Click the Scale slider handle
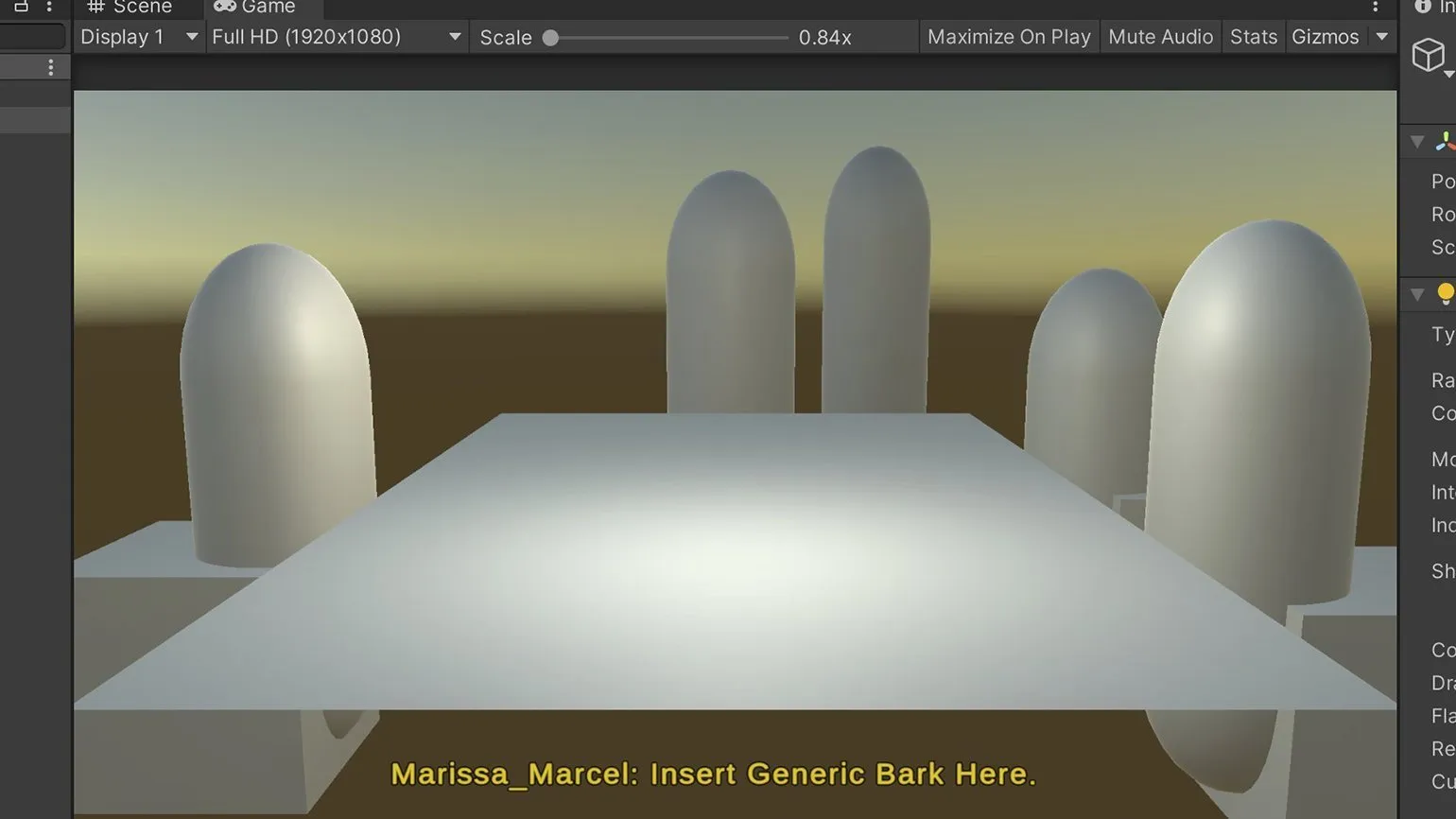Viewport: 1456px width, 819px height. click(550, 38)
